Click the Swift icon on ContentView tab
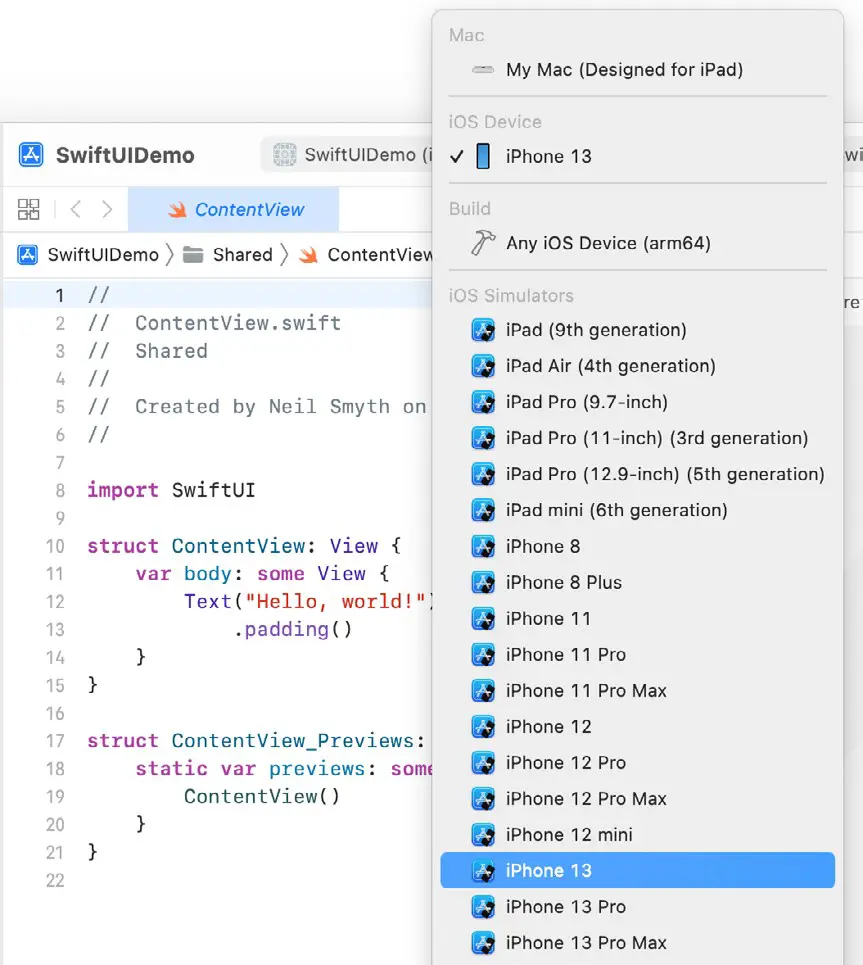Viewport: 863px width, 965px height. pyautogui.click(x=177, y=210)
